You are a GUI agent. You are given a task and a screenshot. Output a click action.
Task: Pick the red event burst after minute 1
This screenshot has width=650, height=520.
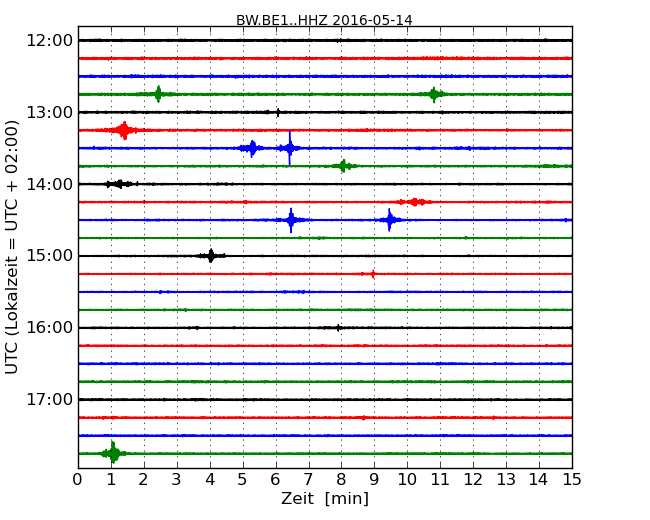tap(124, 130)
